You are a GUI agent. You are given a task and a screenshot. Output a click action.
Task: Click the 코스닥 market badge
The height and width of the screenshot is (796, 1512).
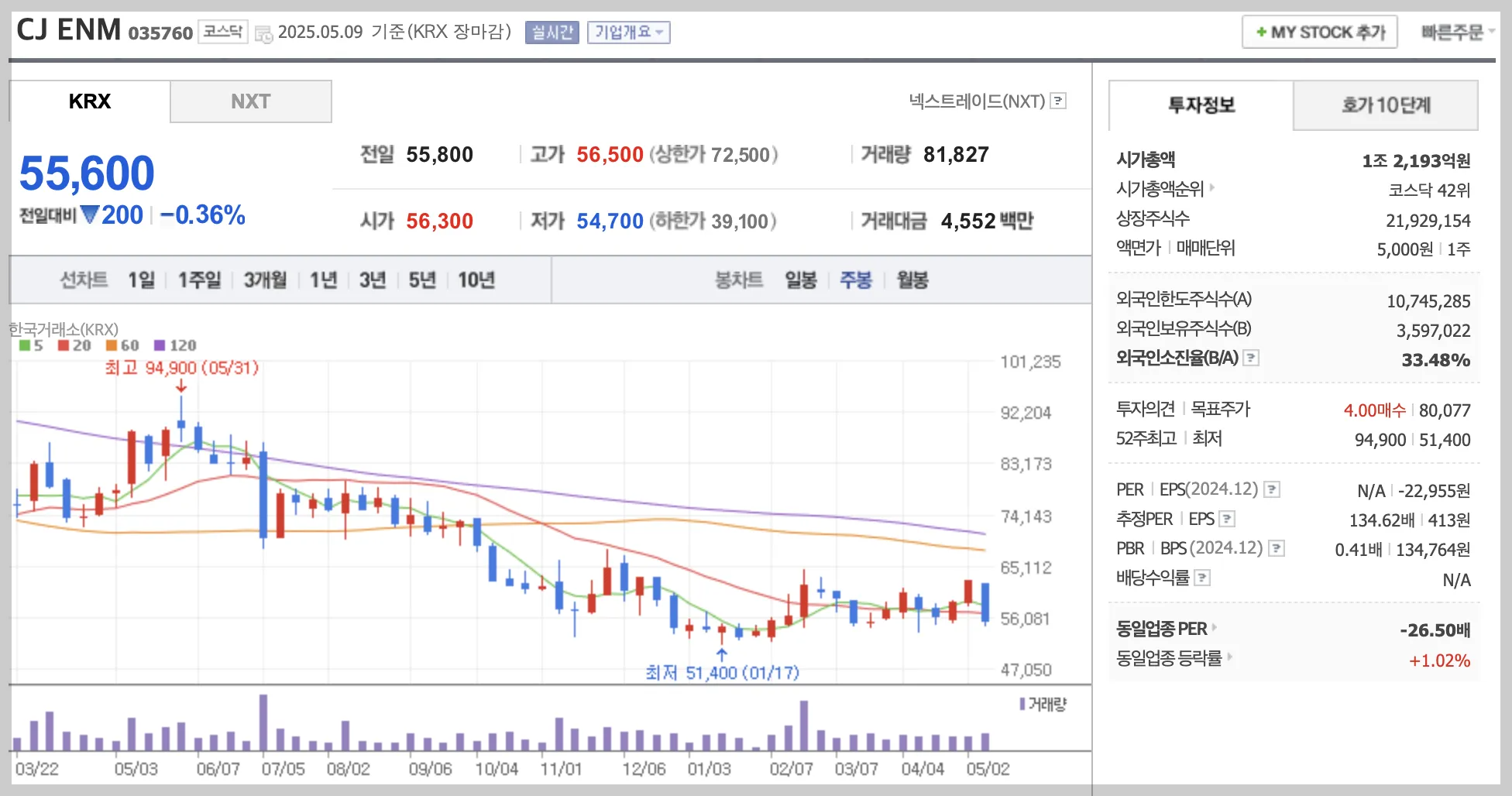pos(223,32)
